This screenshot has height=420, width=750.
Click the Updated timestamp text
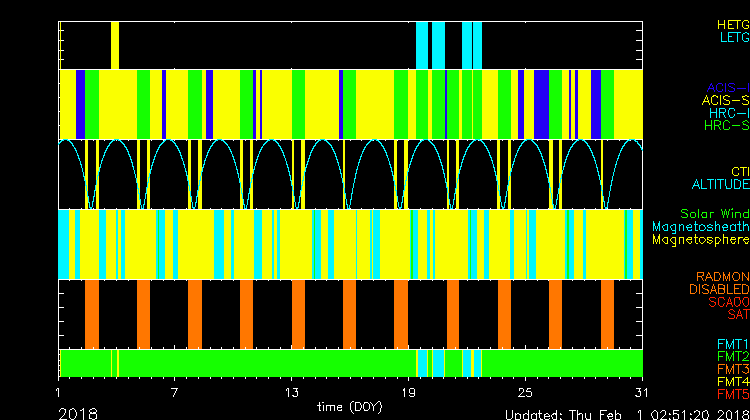pyautogui.click(x=625, y=413)
